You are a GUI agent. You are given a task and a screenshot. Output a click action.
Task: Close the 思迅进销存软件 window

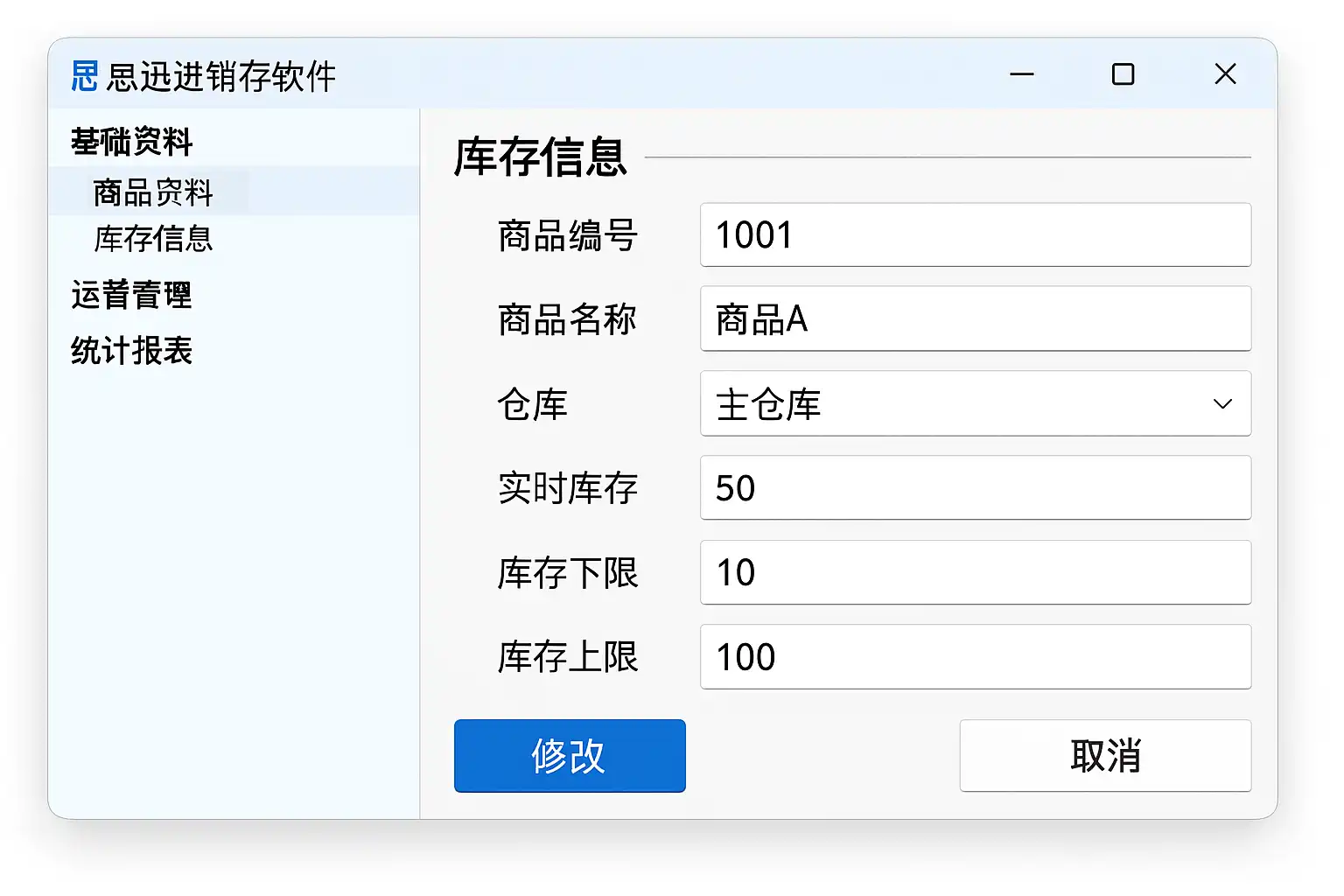click(x=1225, y=75)
